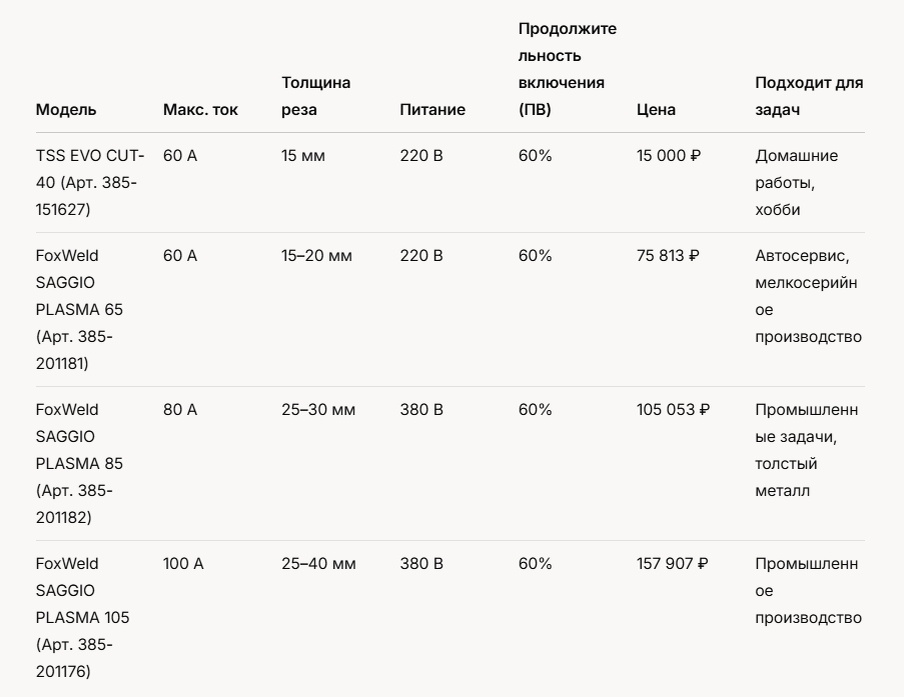Select the FoxWeld SAGGIO PLASMA 105 cell

[x=82, y=618]
